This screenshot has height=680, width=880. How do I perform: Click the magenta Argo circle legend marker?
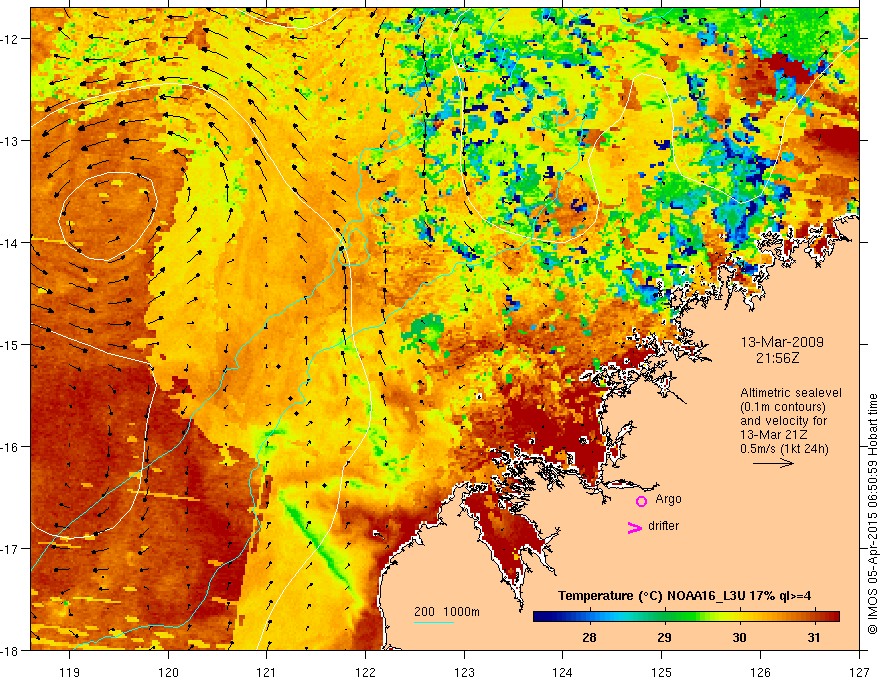click(641, 501)
